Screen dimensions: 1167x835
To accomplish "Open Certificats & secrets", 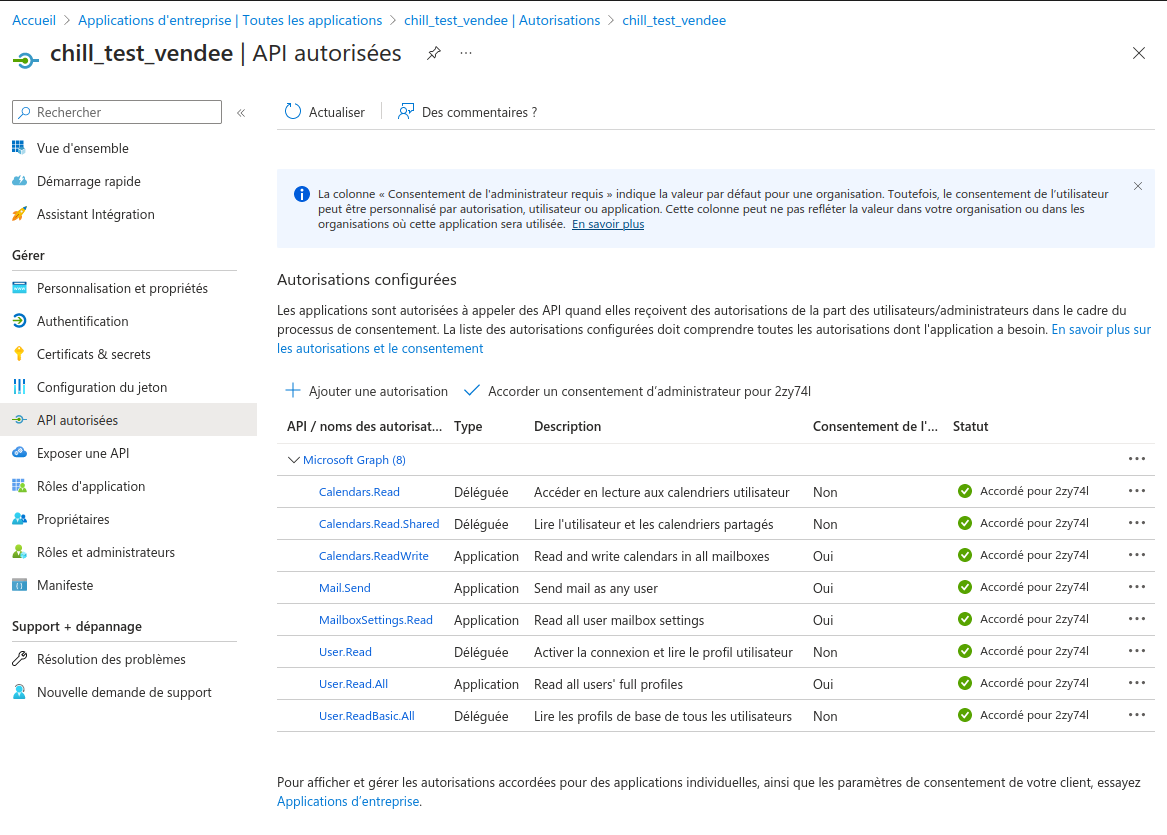I will (x=93, y=354).
